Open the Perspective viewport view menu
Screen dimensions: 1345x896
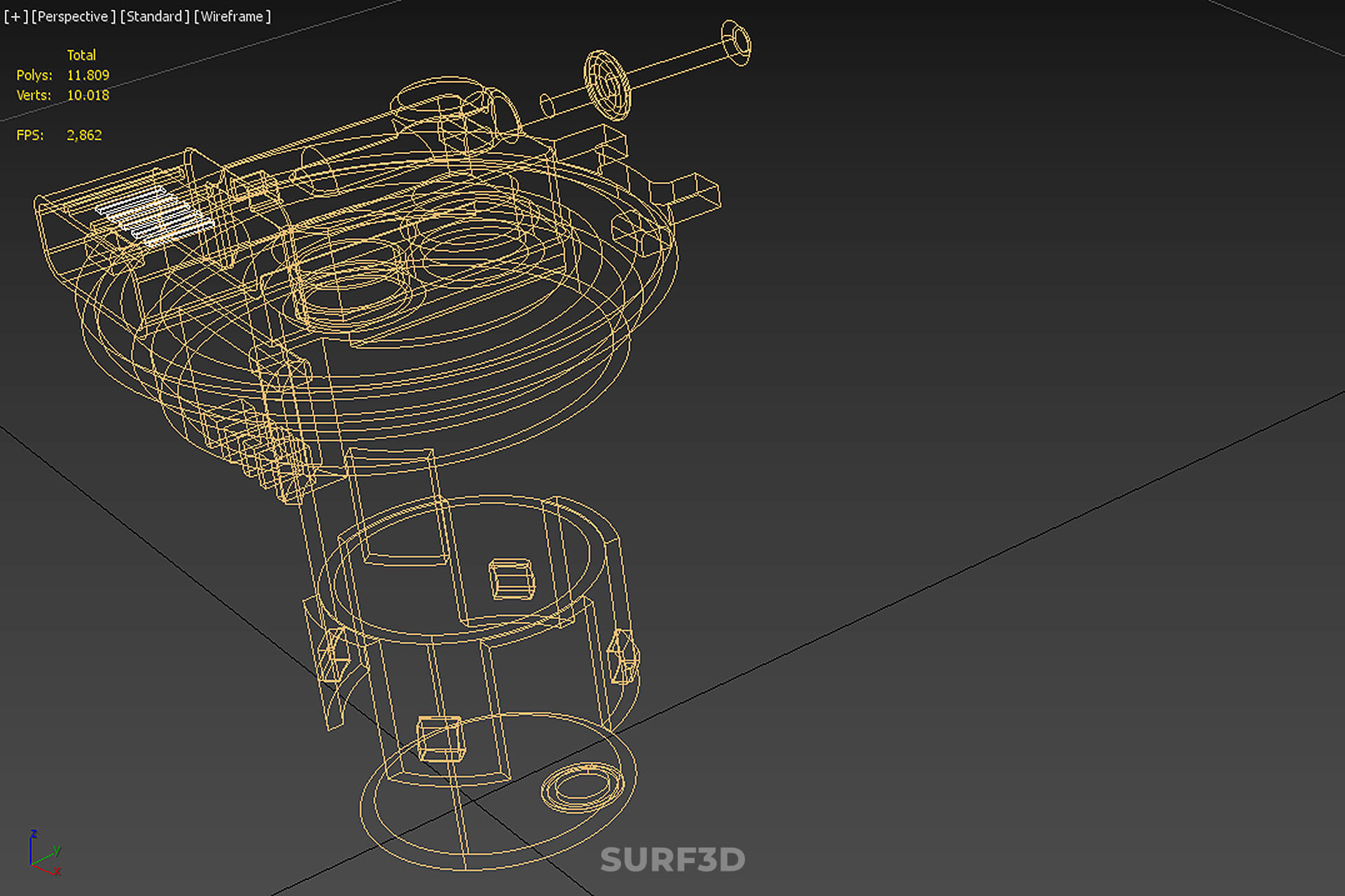point(74,16)
